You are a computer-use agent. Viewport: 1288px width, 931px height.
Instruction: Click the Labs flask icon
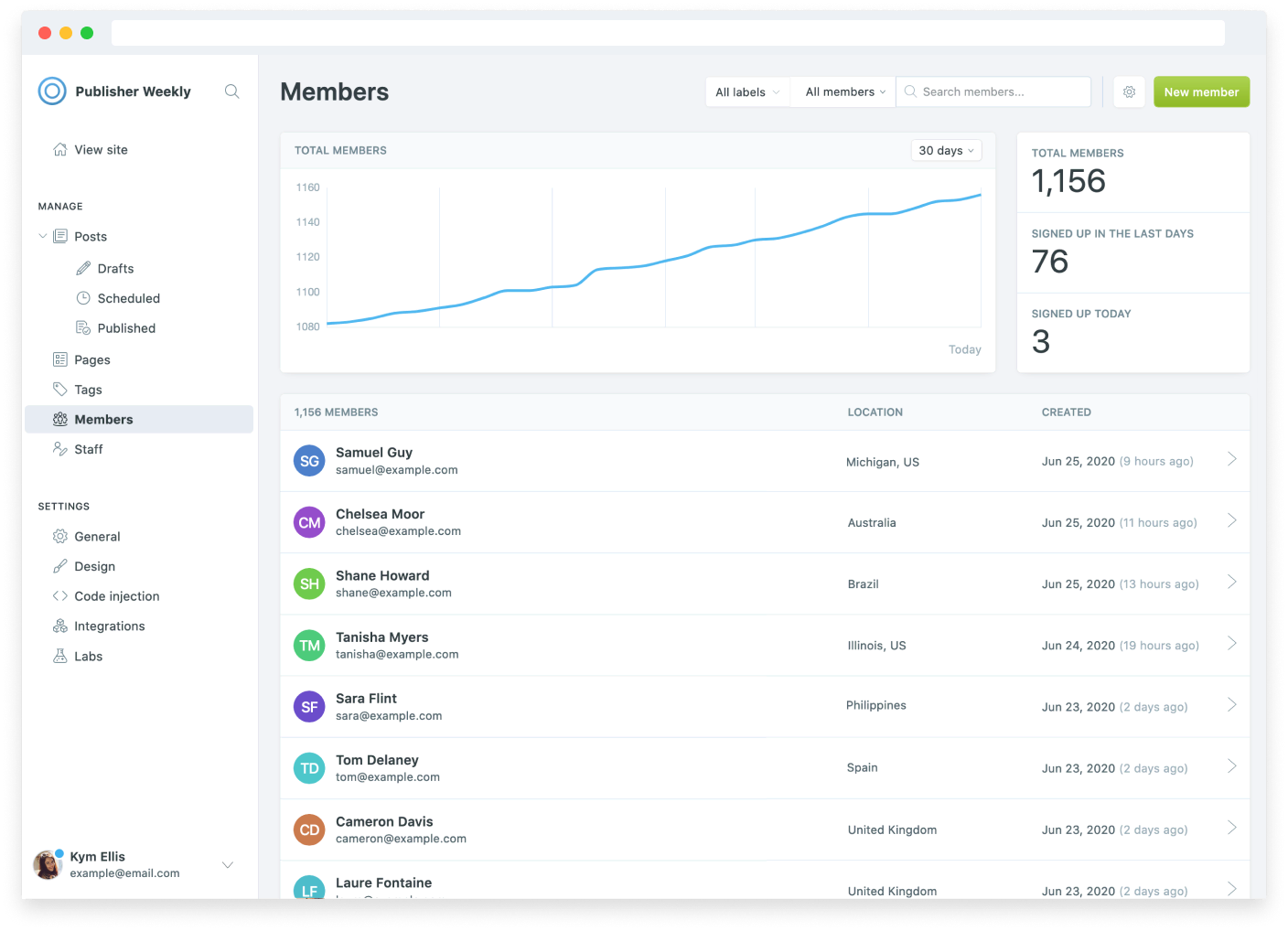(60, 656)
